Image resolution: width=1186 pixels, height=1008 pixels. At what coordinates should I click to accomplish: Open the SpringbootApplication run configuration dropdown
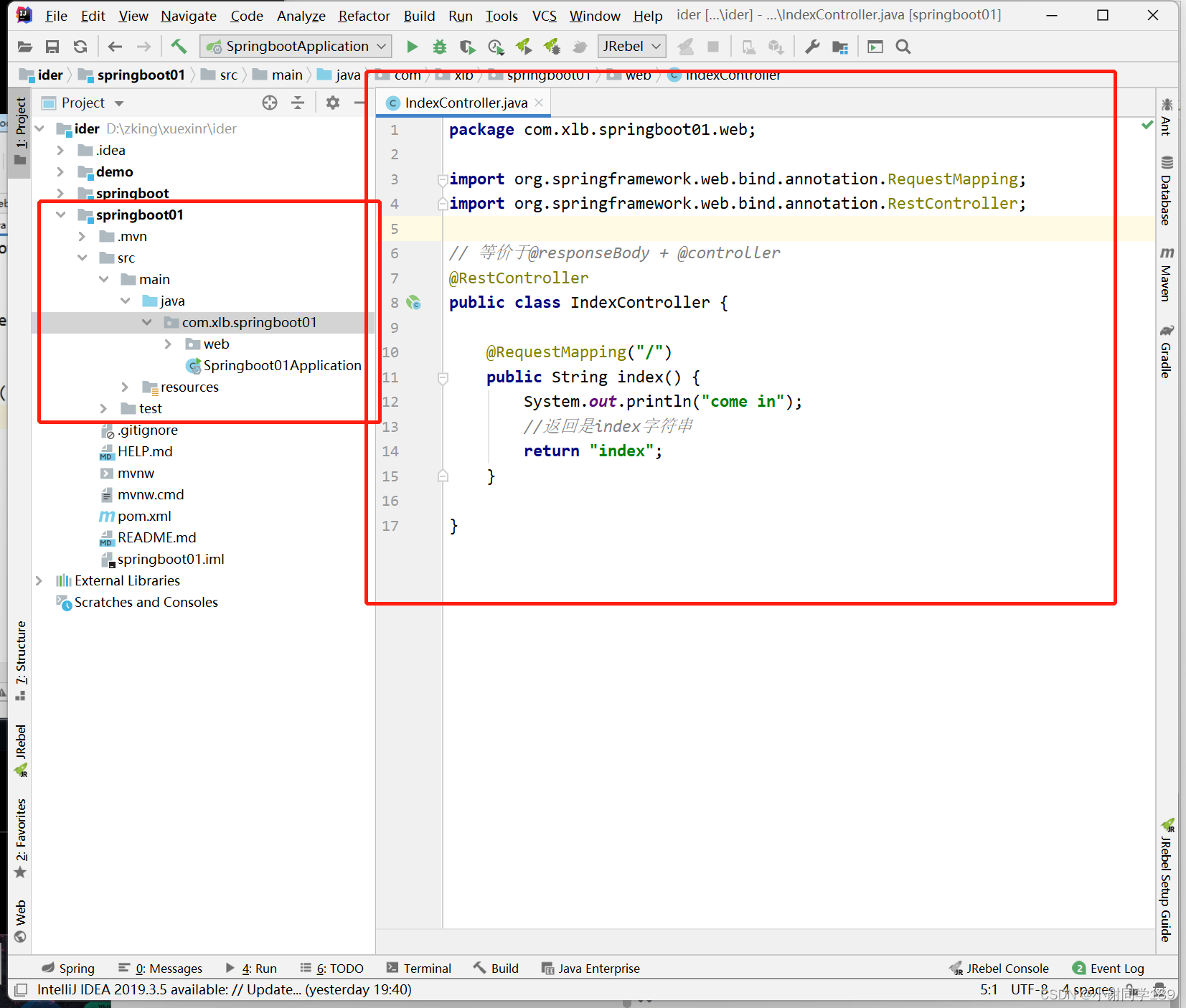296,47
